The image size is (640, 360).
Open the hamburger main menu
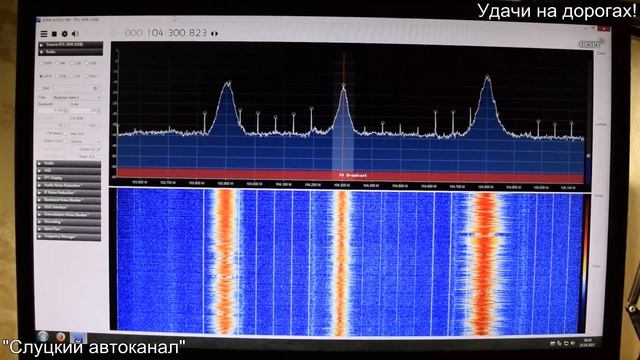point(44,33)
